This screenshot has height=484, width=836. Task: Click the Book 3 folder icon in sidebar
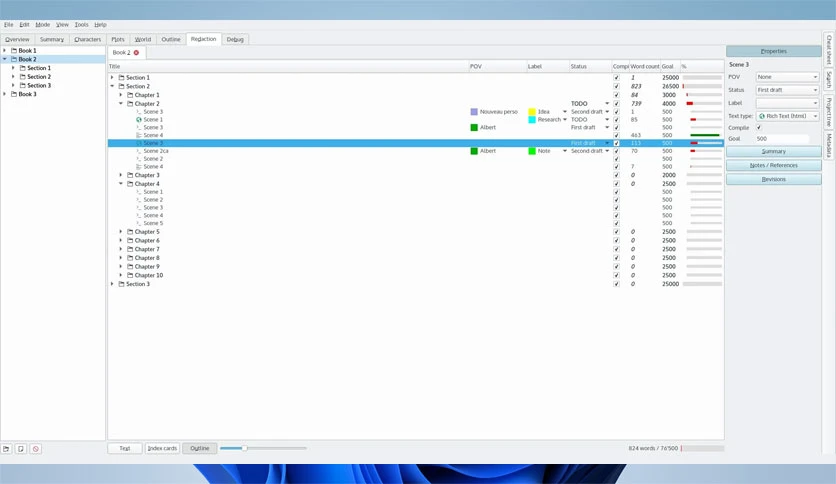14,94
